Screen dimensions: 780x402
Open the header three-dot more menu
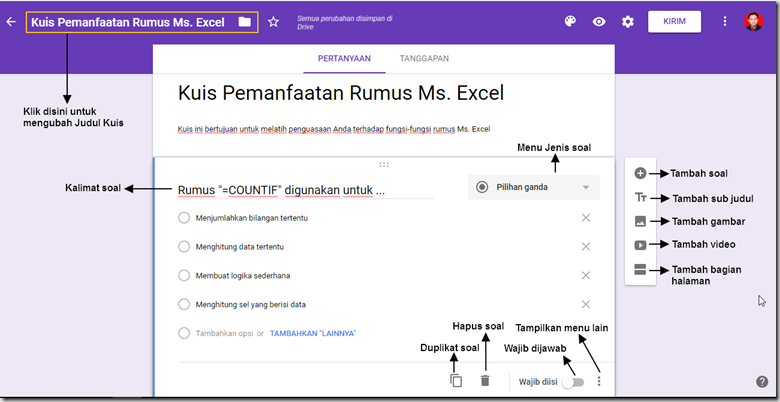click(725, 21)
